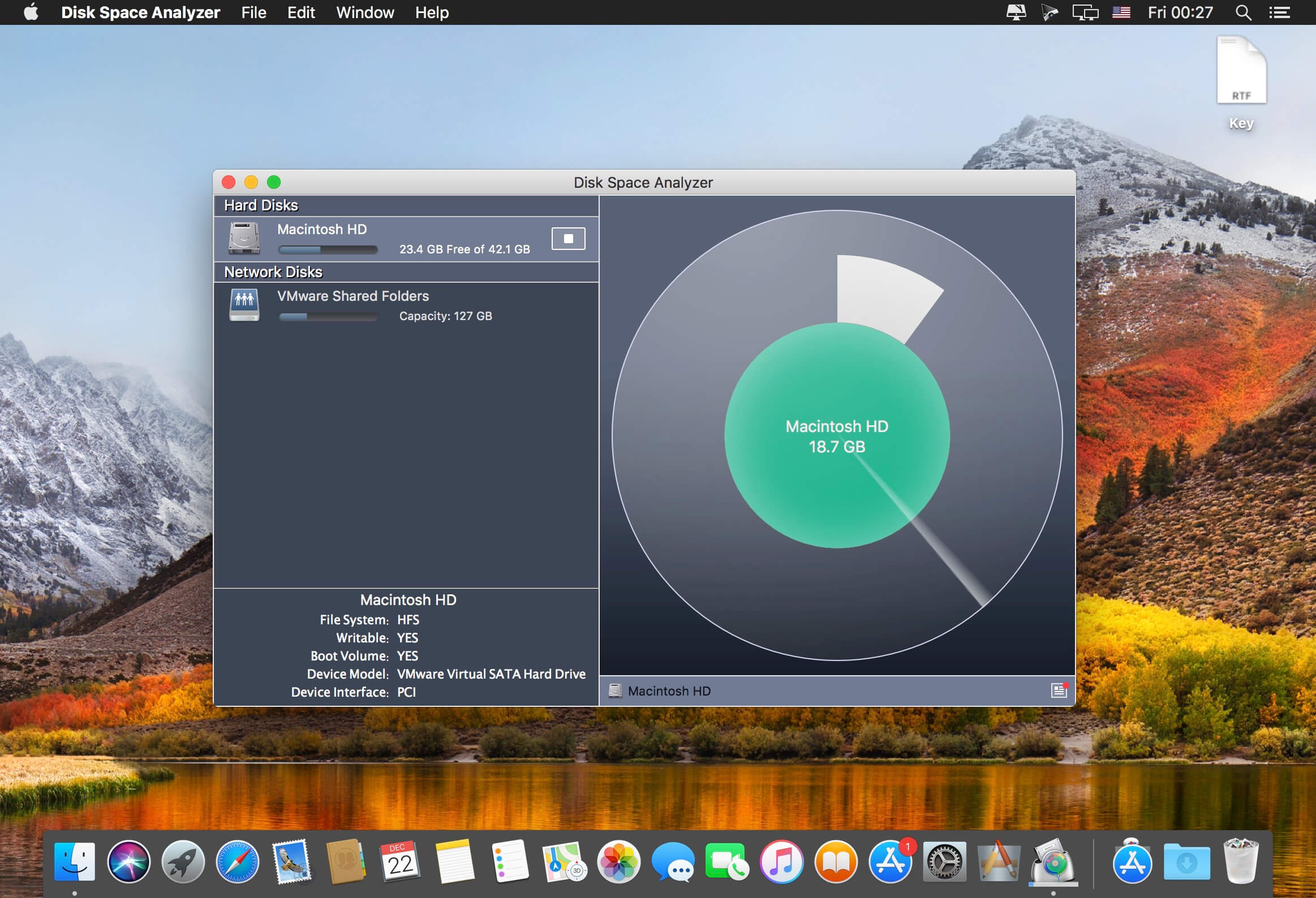Minimize the Disk Space Analyzer window
The height and width of the screenshot is (898, 1316).
(251, 182)
